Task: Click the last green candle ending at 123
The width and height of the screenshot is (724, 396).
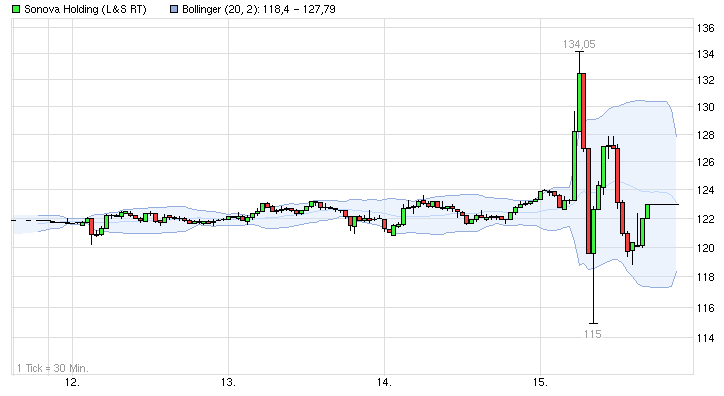Action: (648, 211)
